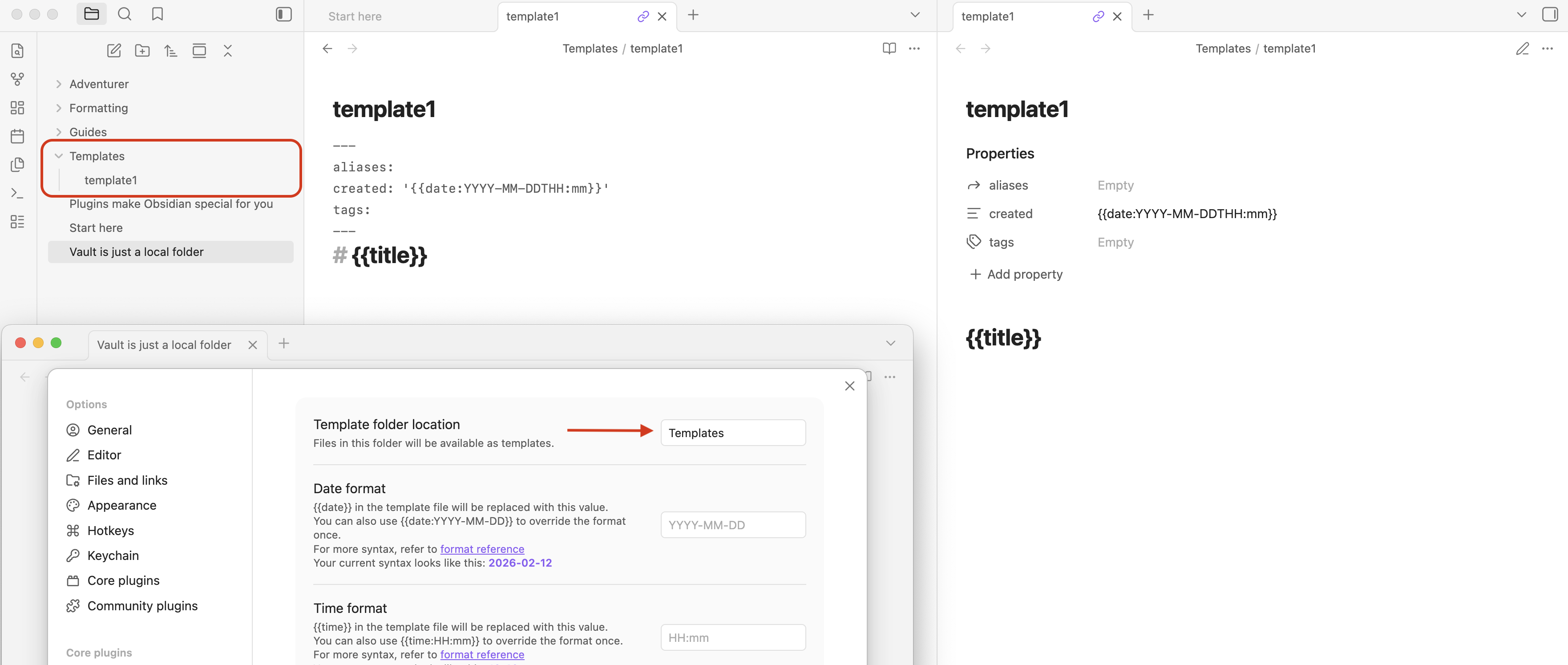Open the format reference link under Date format
Image resolution: width=1568 pixels, height=665 pixels.
481,549
